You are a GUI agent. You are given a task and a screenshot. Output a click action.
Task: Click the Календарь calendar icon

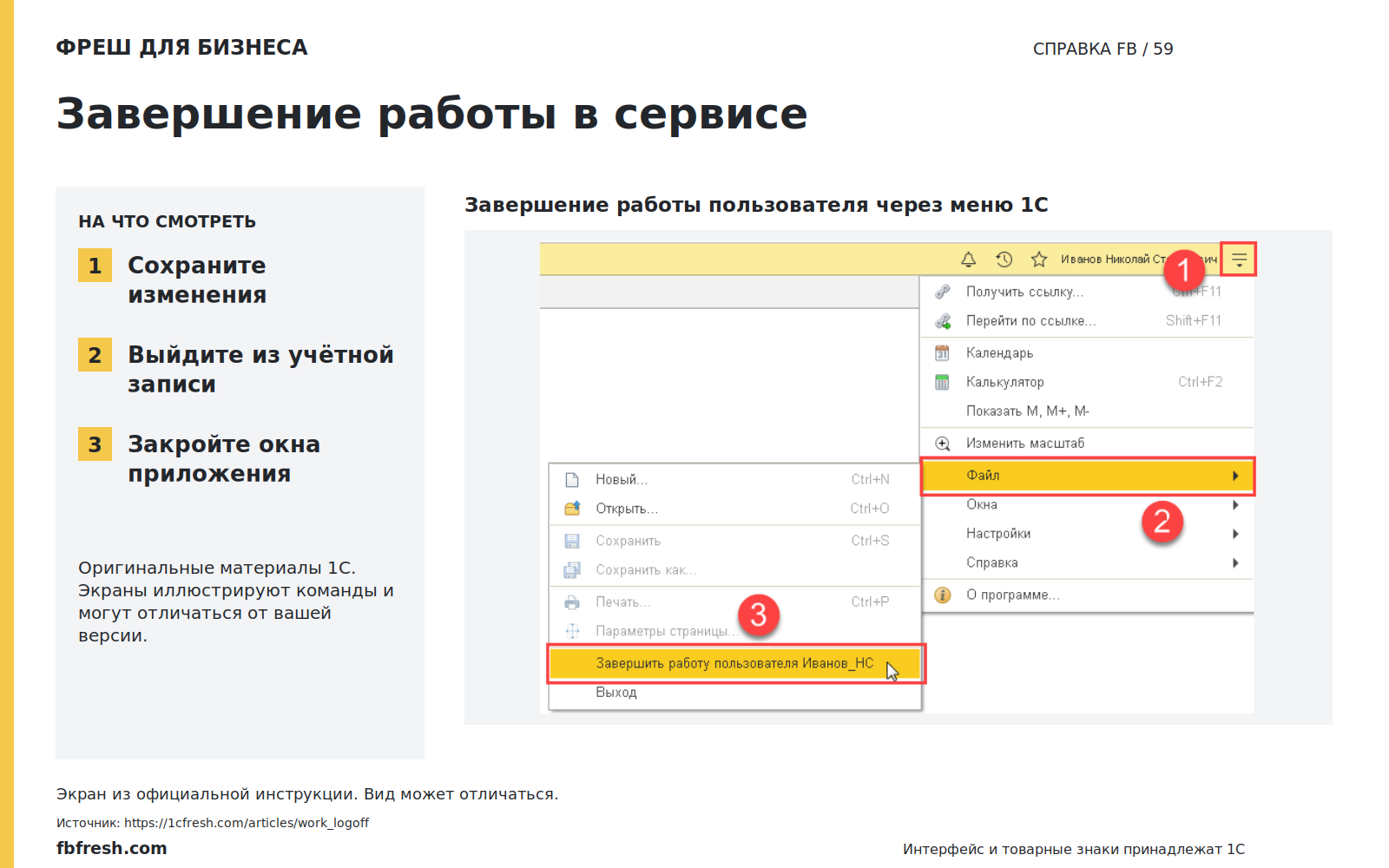[x=942, y=352]
